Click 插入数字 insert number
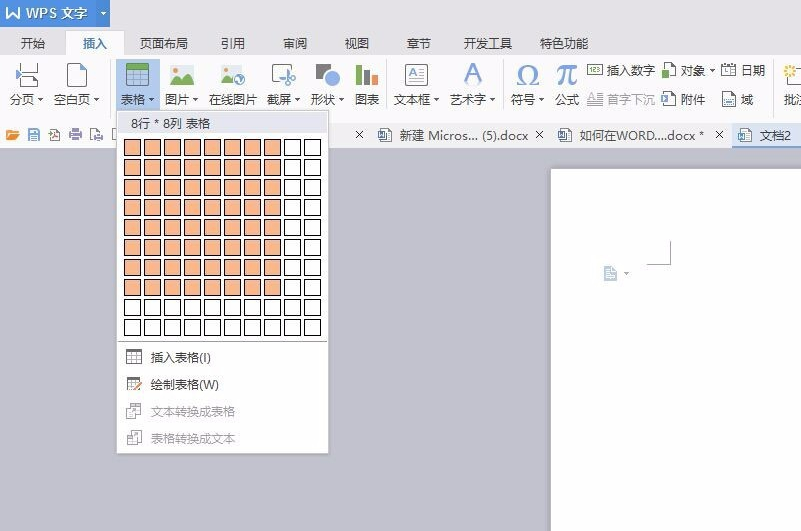This screenshot has width=801, height=531. [621, 70]
